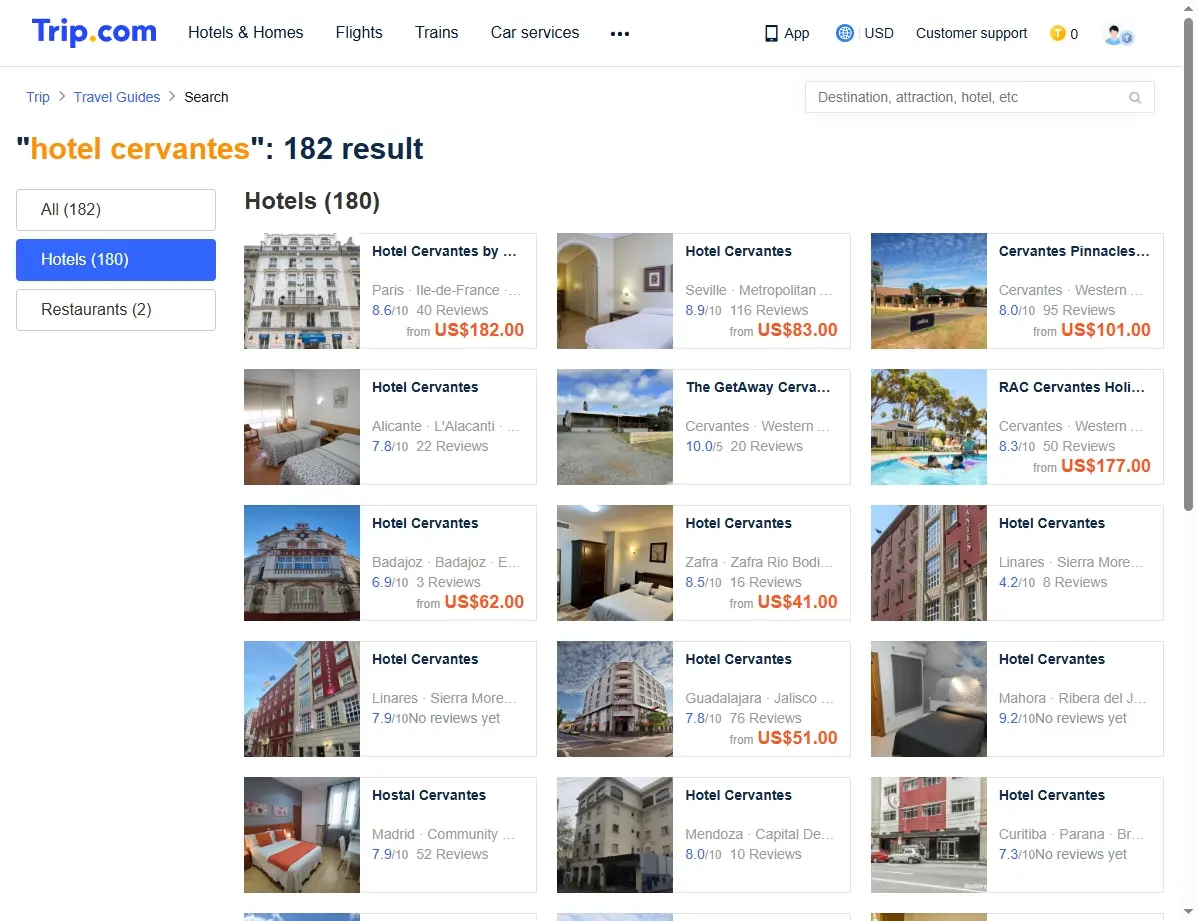
Task: Open Zafra Hotel Cervantes photo
Action: pyautogui.click(x=615, y=562)
